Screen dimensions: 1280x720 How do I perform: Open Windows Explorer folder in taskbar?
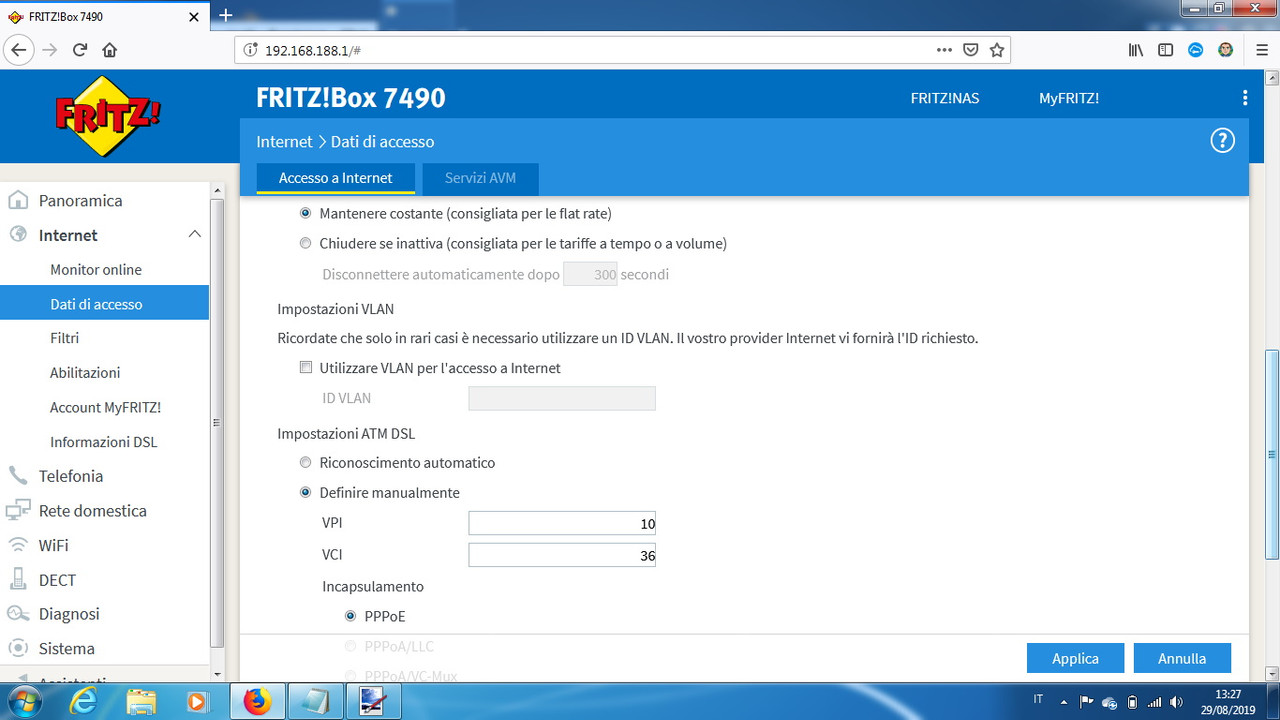[142, 702]
